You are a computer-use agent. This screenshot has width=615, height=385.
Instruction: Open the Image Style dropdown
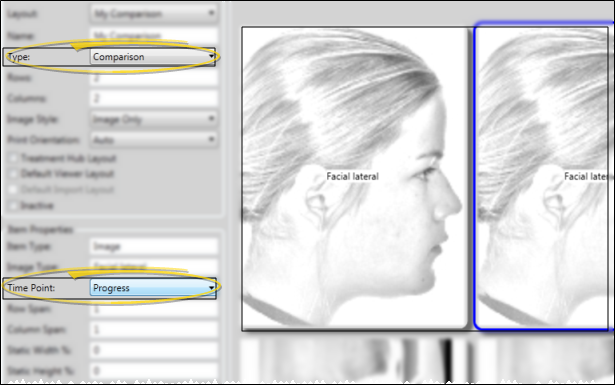(x=154, y=119)
